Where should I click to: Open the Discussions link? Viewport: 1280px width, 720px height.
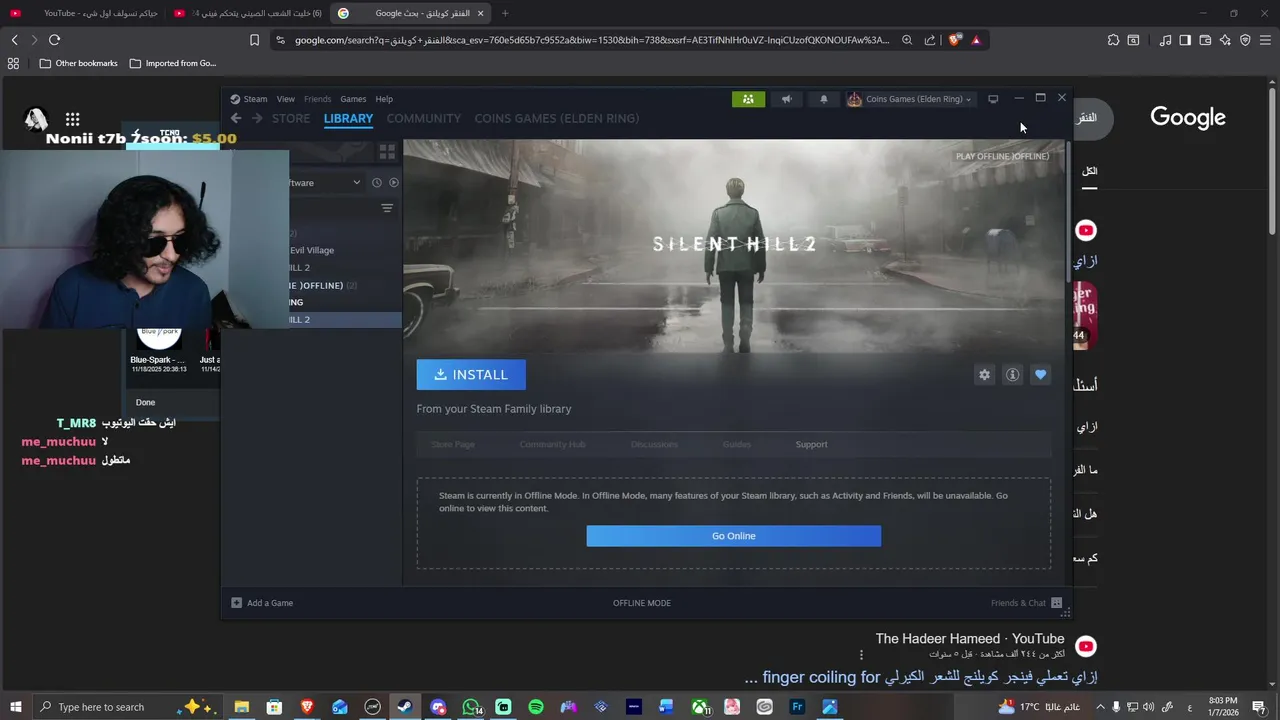pyautogui.click(x=654, y=444)
